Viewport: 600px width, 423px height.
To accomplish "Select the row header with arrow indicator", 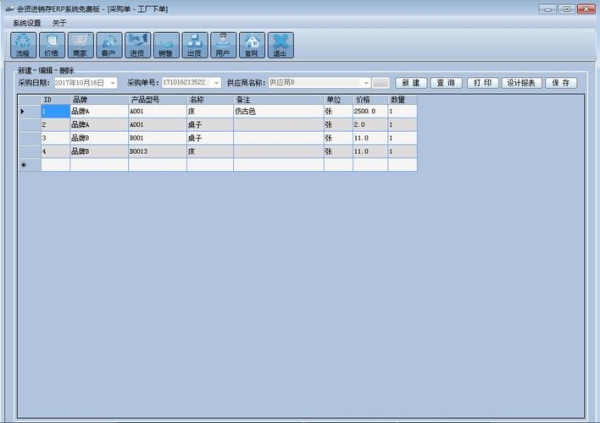I will click(30, 111).
